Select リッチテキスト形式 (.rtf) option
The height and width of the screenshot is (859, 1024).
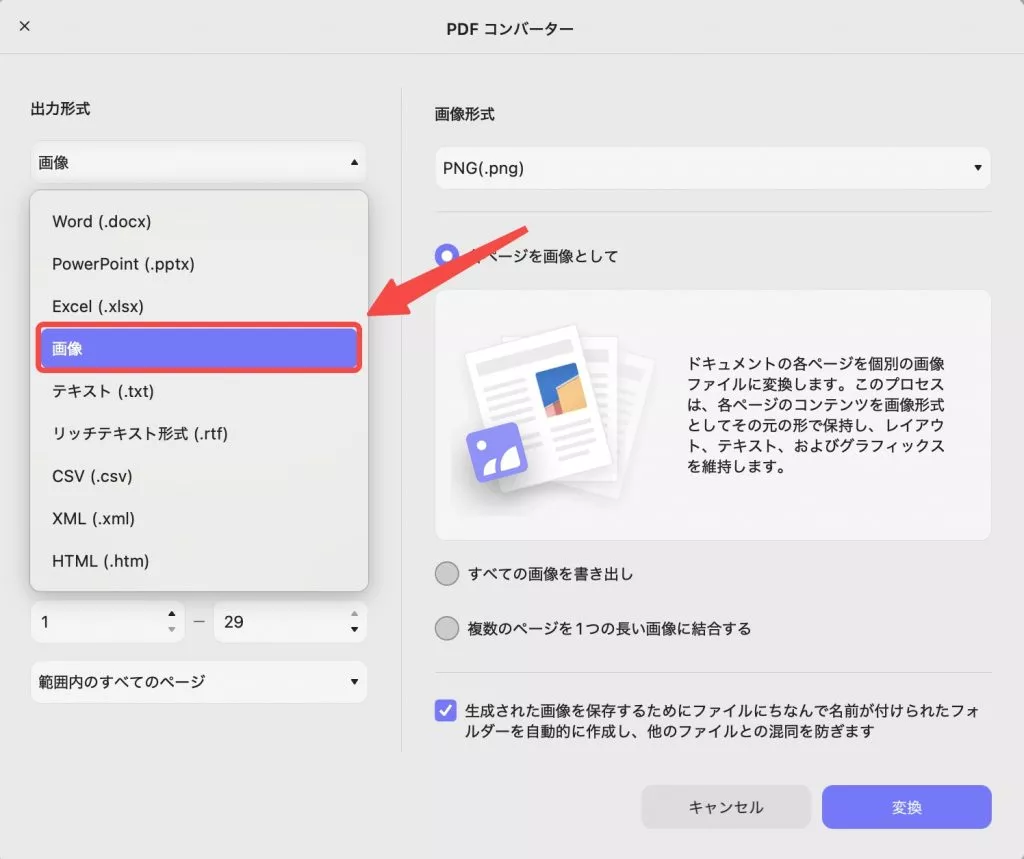[139, 434]
